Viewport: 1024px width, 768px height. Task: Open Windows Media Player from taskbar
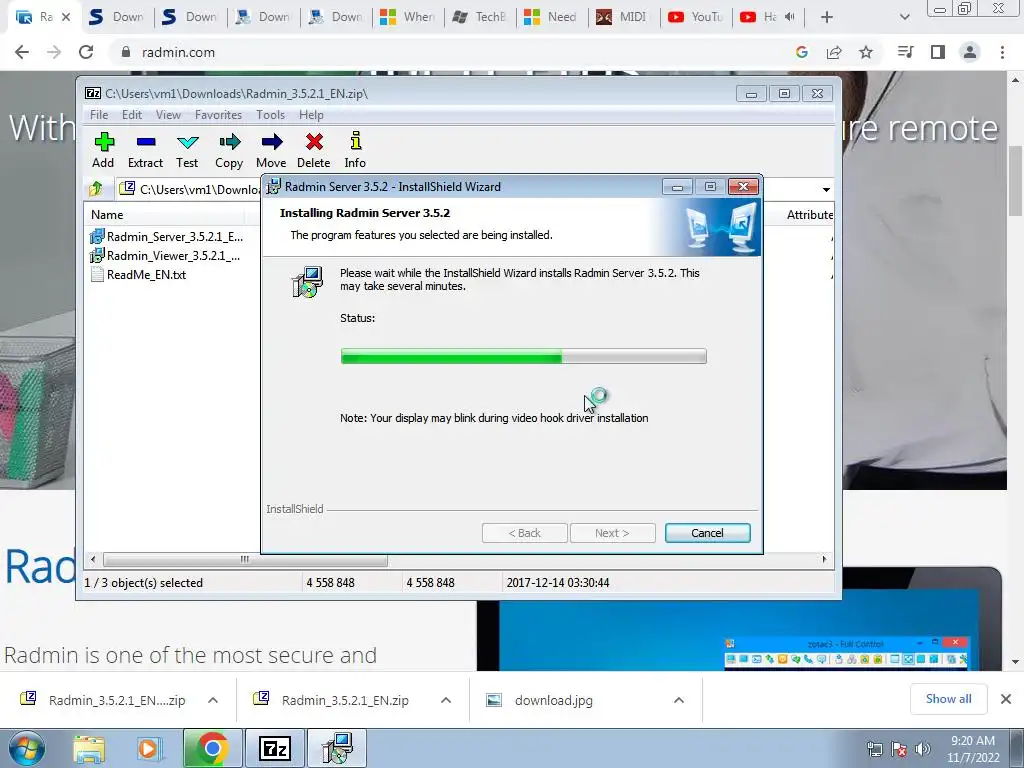point(148,748)
